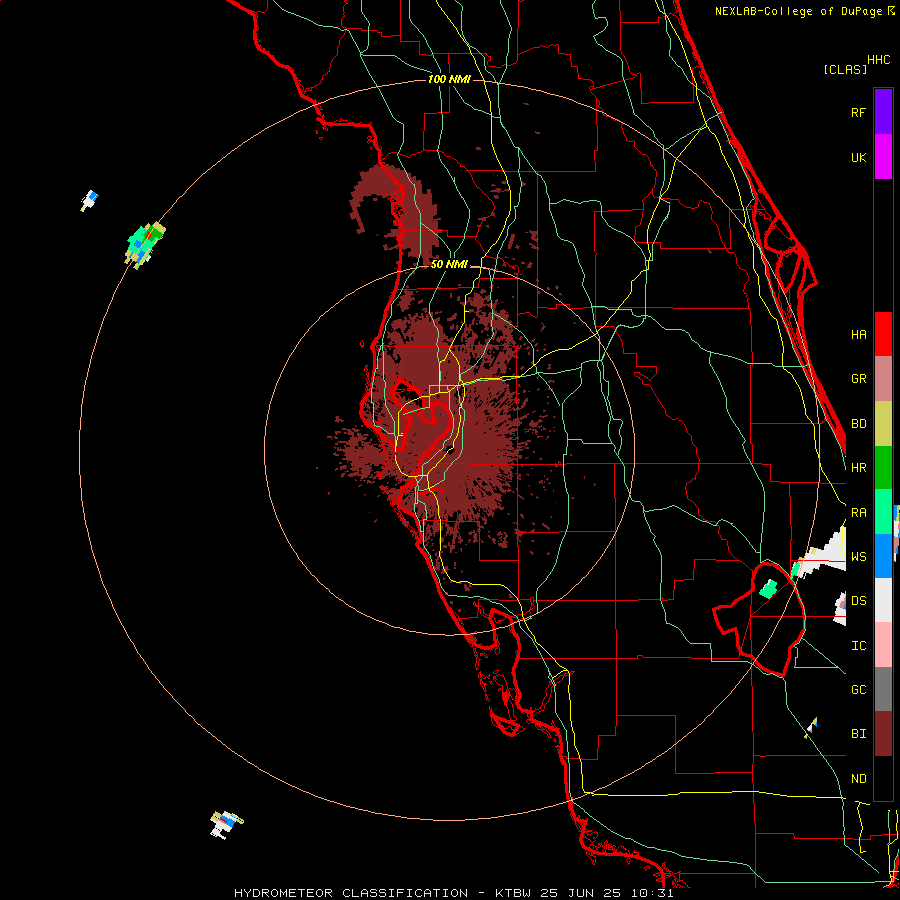
Task: Click the 'RA' legend label
Action: point(858,513)
